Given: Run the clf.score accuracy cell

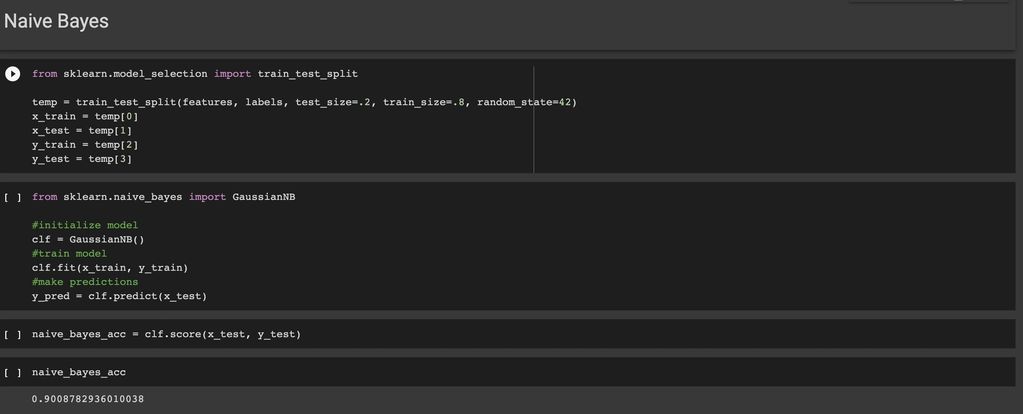Looking at the screenshot, I should click(13, 334).
